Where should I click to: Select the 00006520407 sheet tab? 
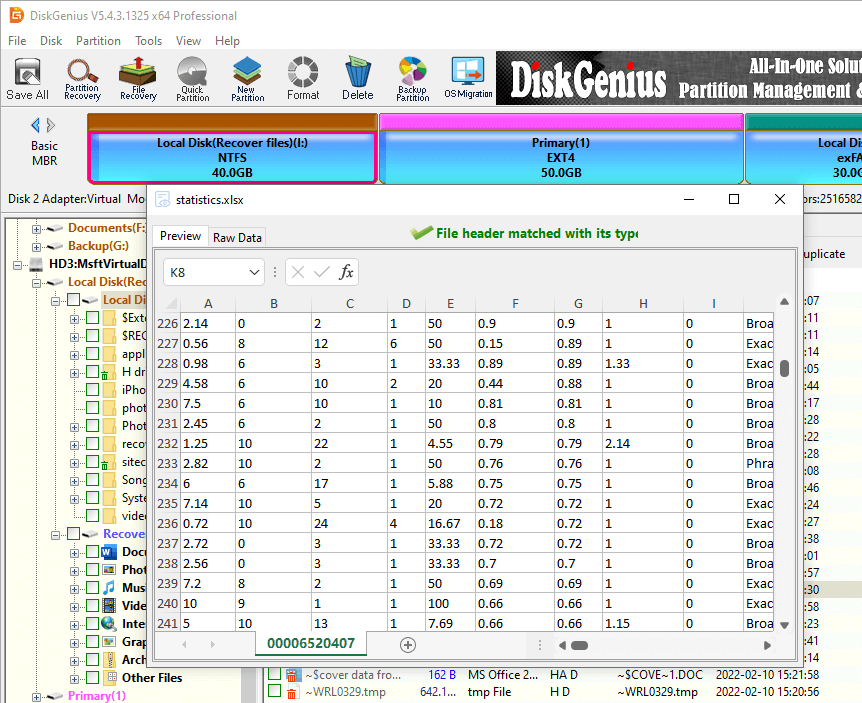[310, 644]
